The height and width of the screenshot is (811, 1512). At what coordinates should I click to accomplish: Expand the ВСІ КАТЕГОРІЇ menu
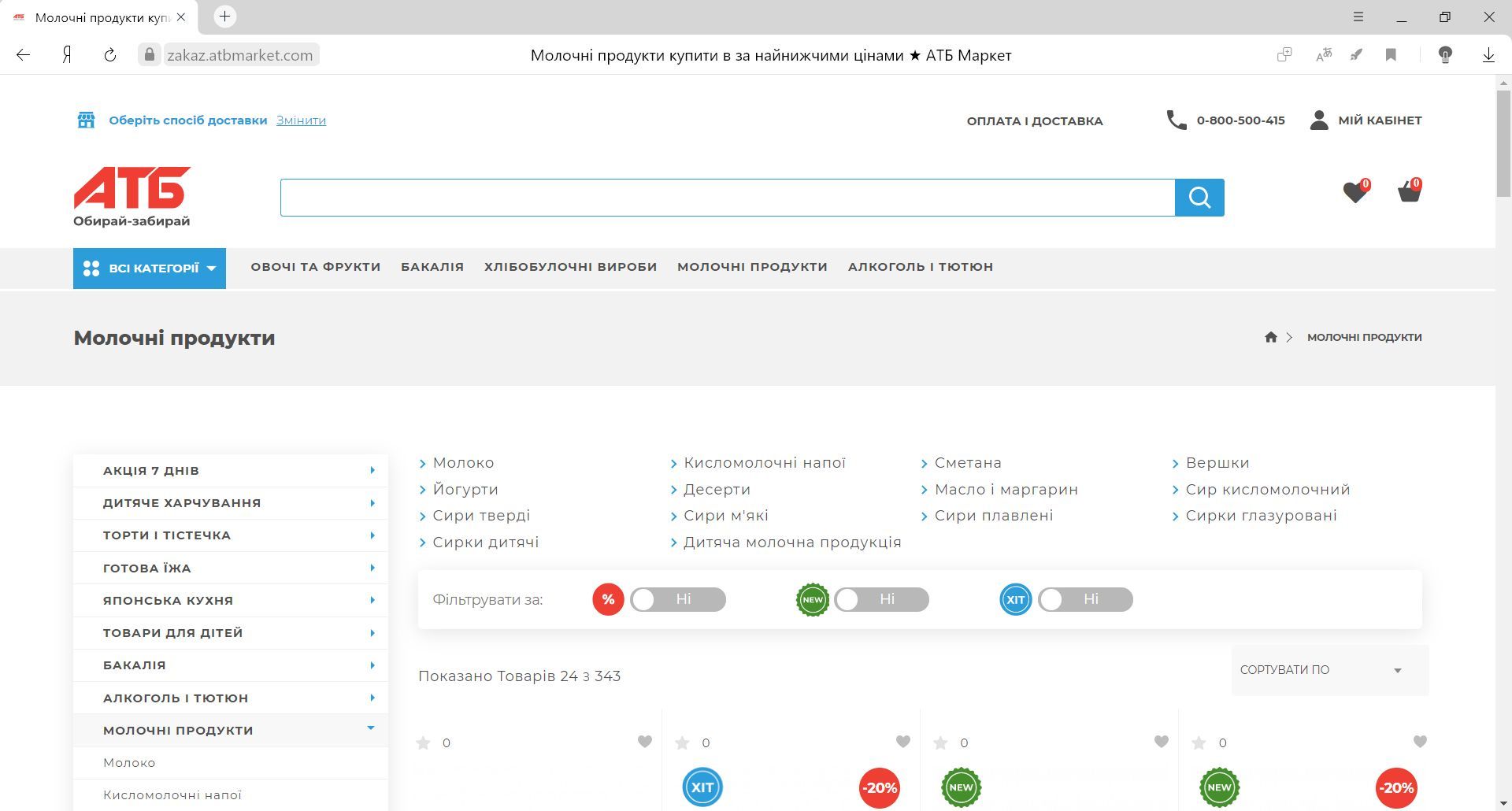point(150,268)
